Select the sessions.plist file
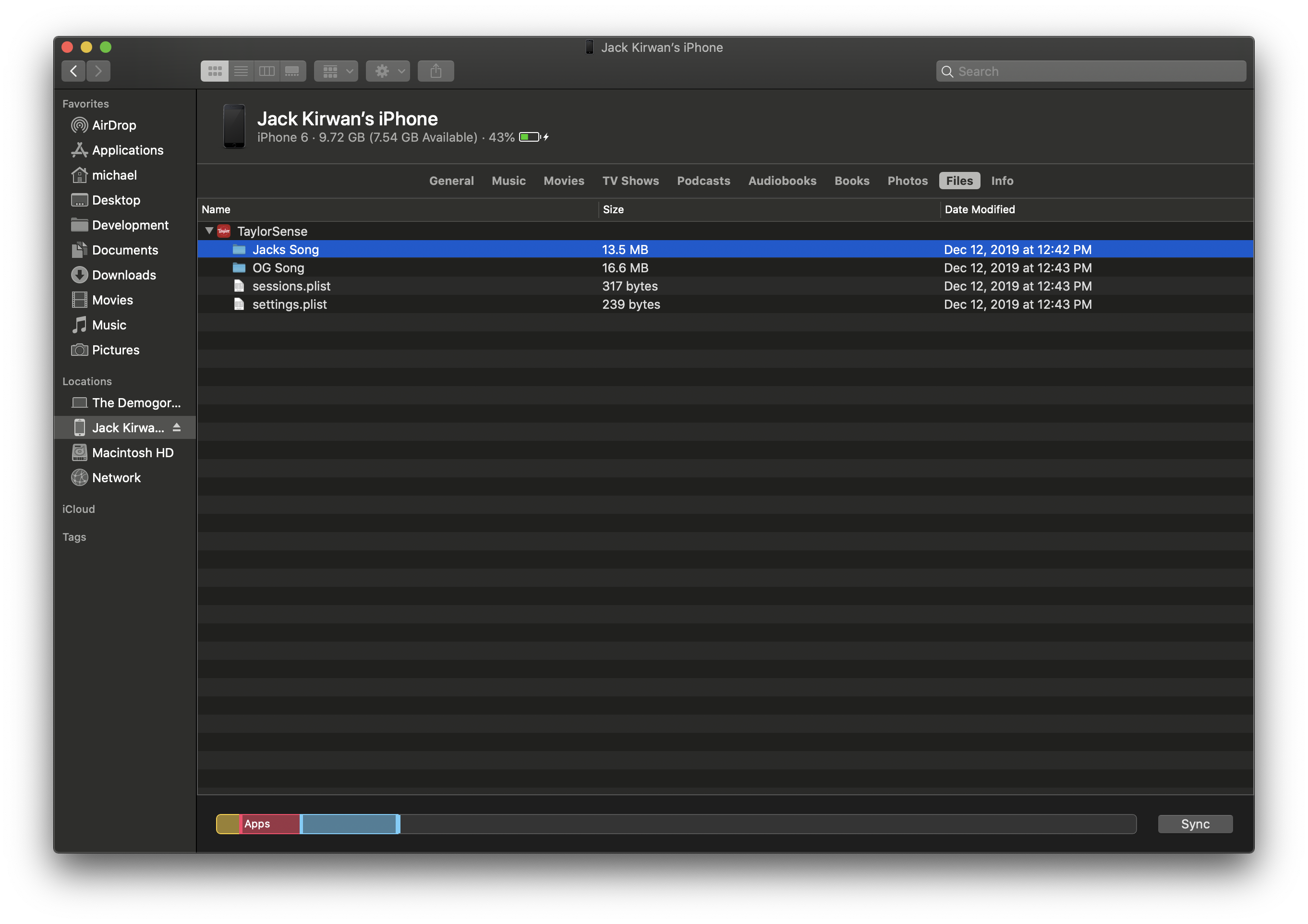 tap(725, 286)
